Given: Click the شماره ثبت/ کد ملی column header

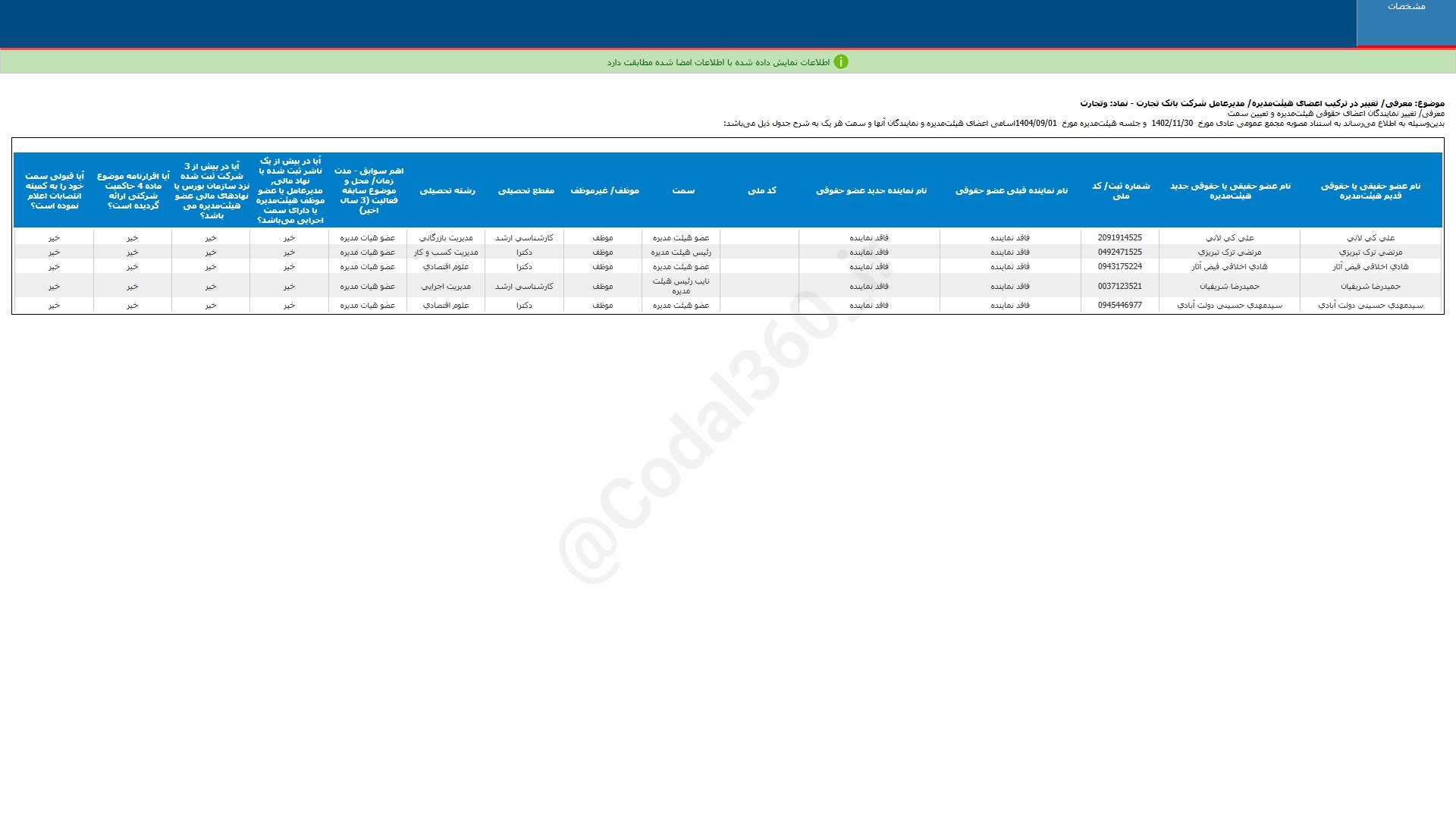Looking at the screenshot, I should pyautogui.click(x=1120, y=191).
